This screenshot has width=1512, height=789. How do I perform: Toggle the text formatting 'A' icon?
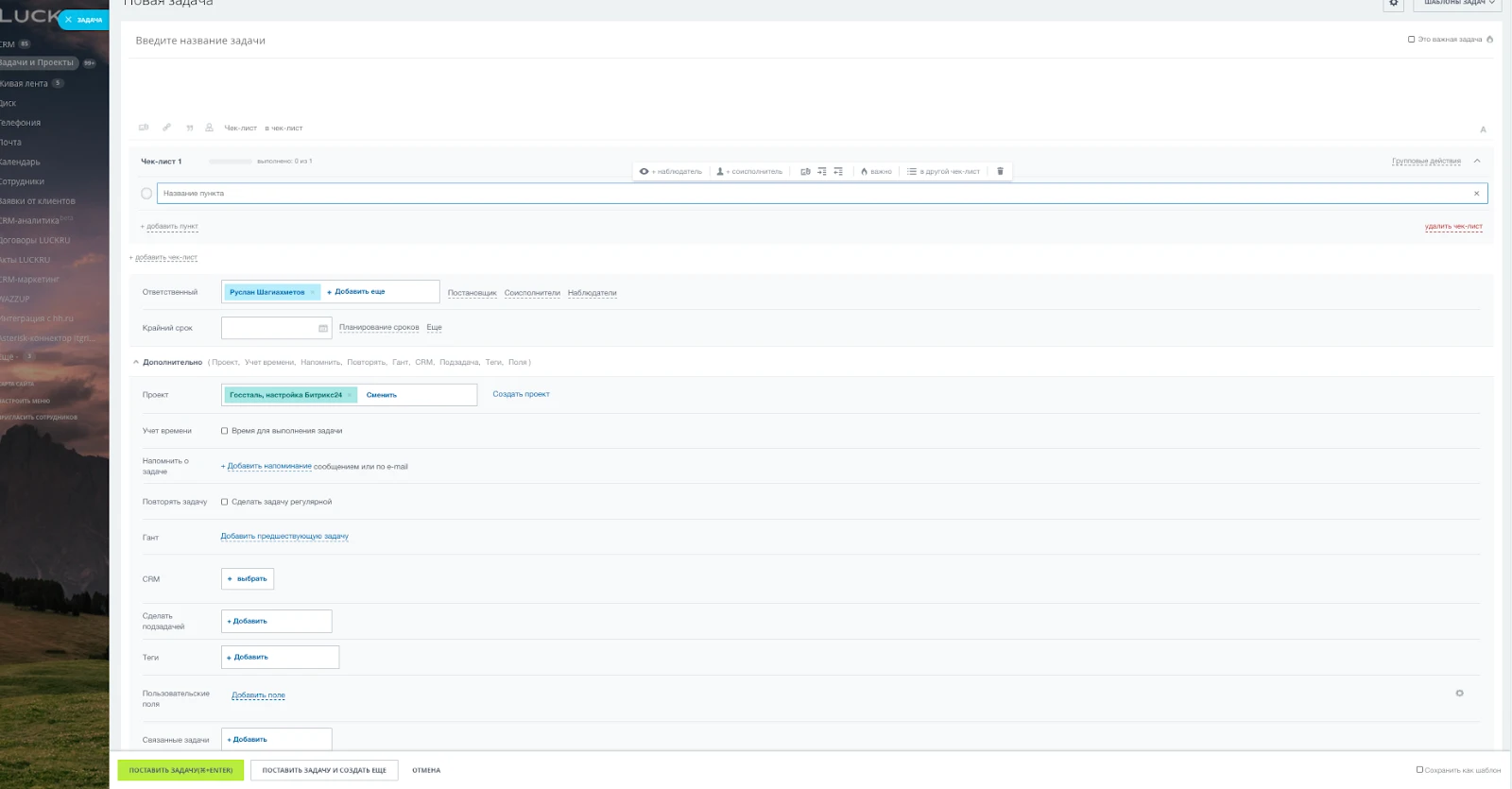(1483, 129)
